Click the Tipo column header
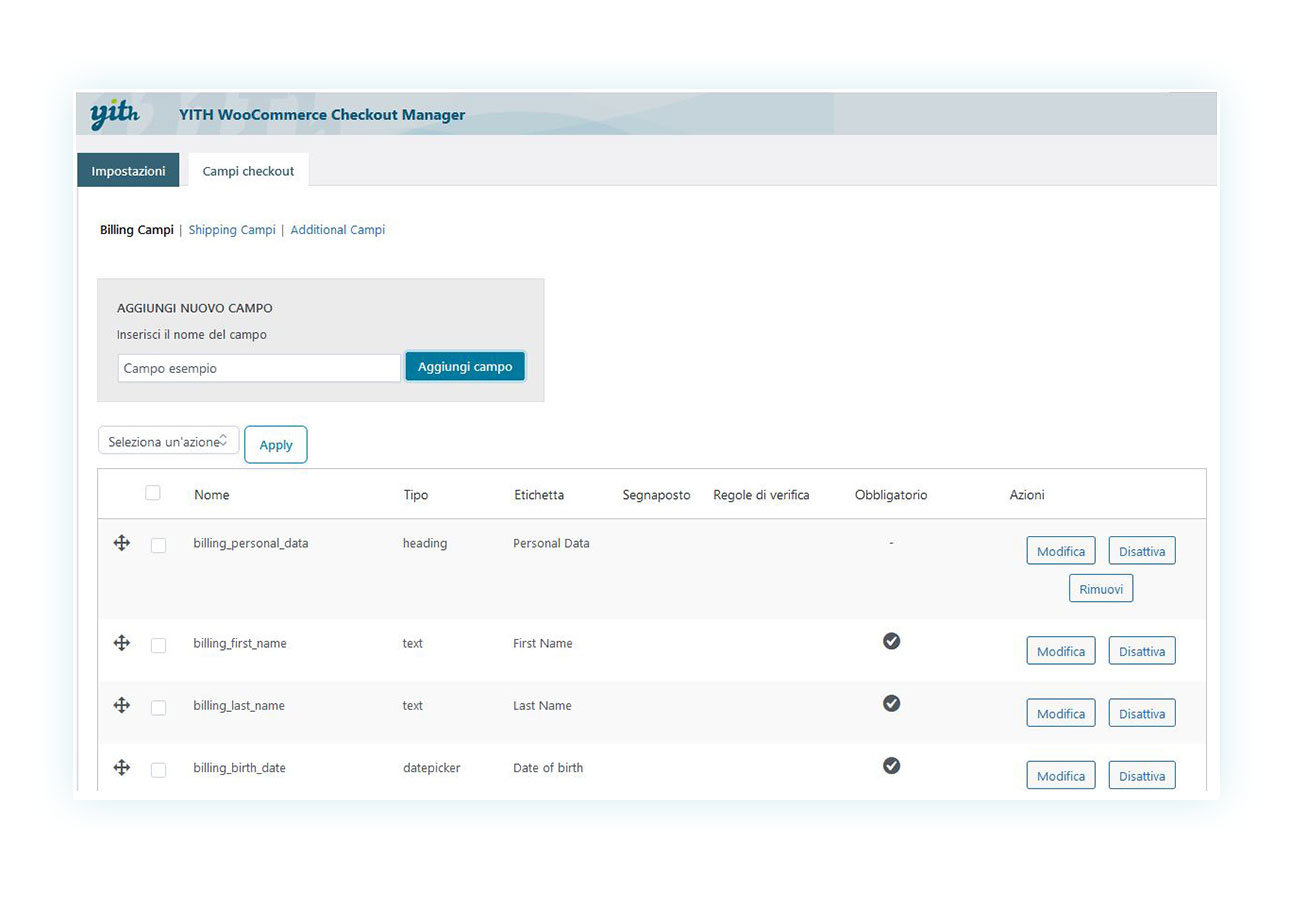The width and height of the screenshot is (1300, 899). click(416, 495)
